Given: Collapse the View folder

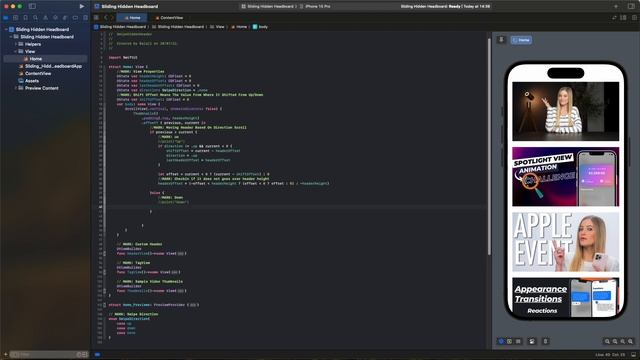Looking at the screenshot, I should [16, 51].
